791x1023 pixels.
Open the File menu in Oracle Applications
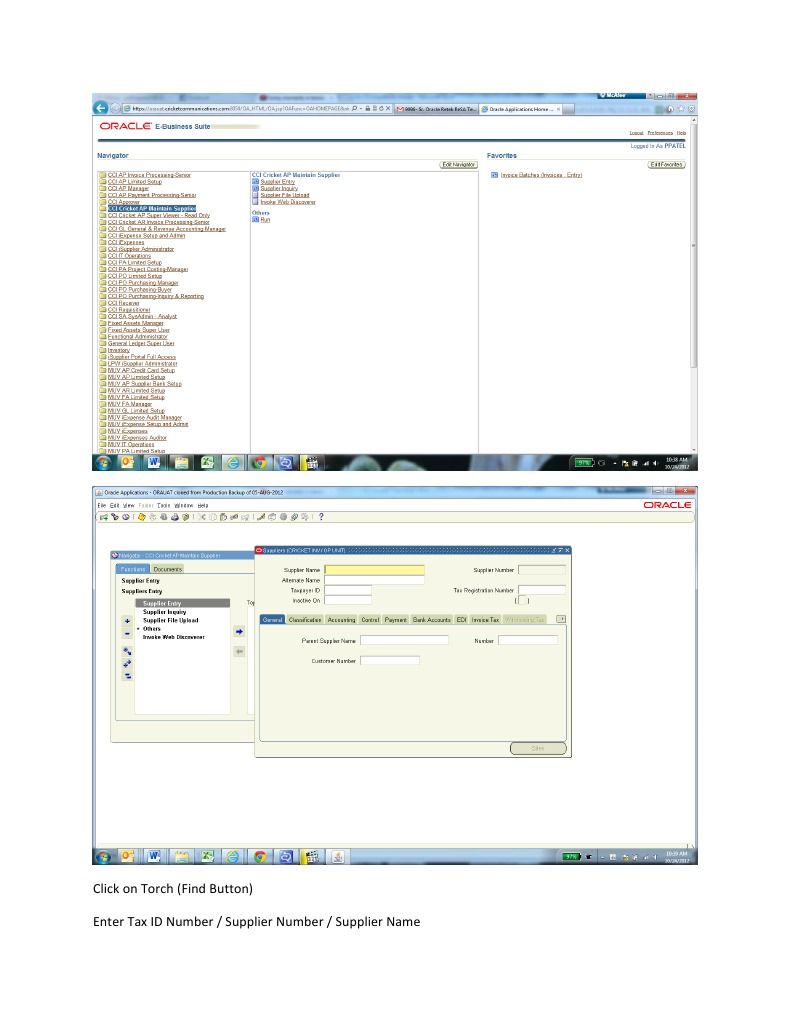coord(101,506)
